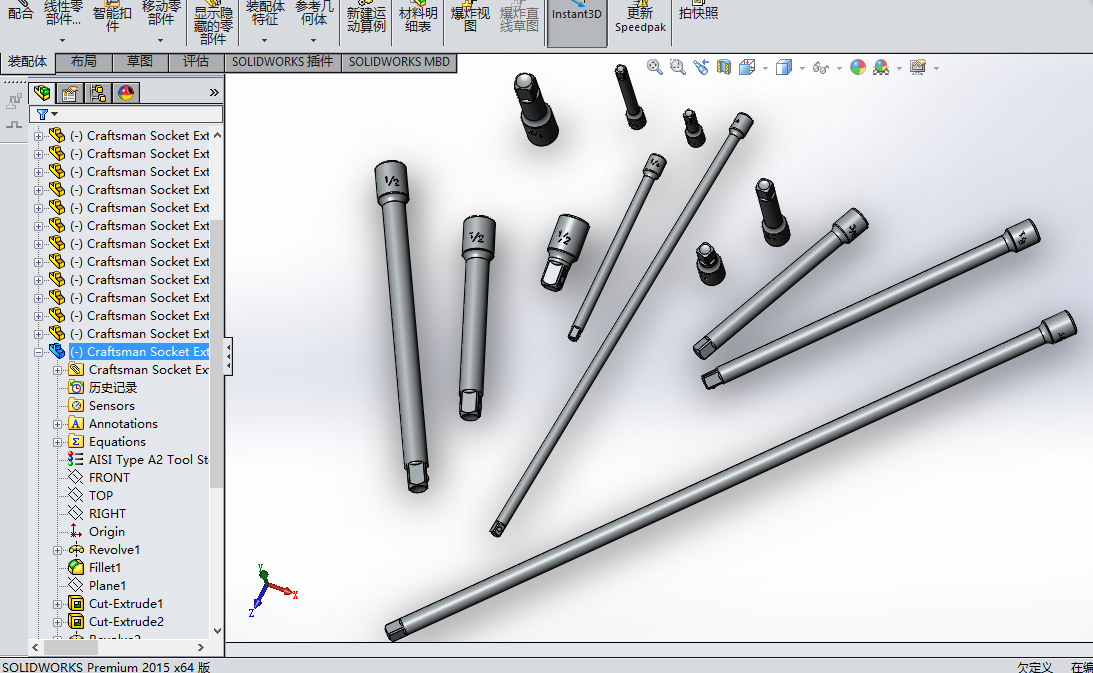The height and width of the screenshot is (673, 1093).
Task: Open the View Orientation dropdown arrow
Action: [x=765, y=68]
